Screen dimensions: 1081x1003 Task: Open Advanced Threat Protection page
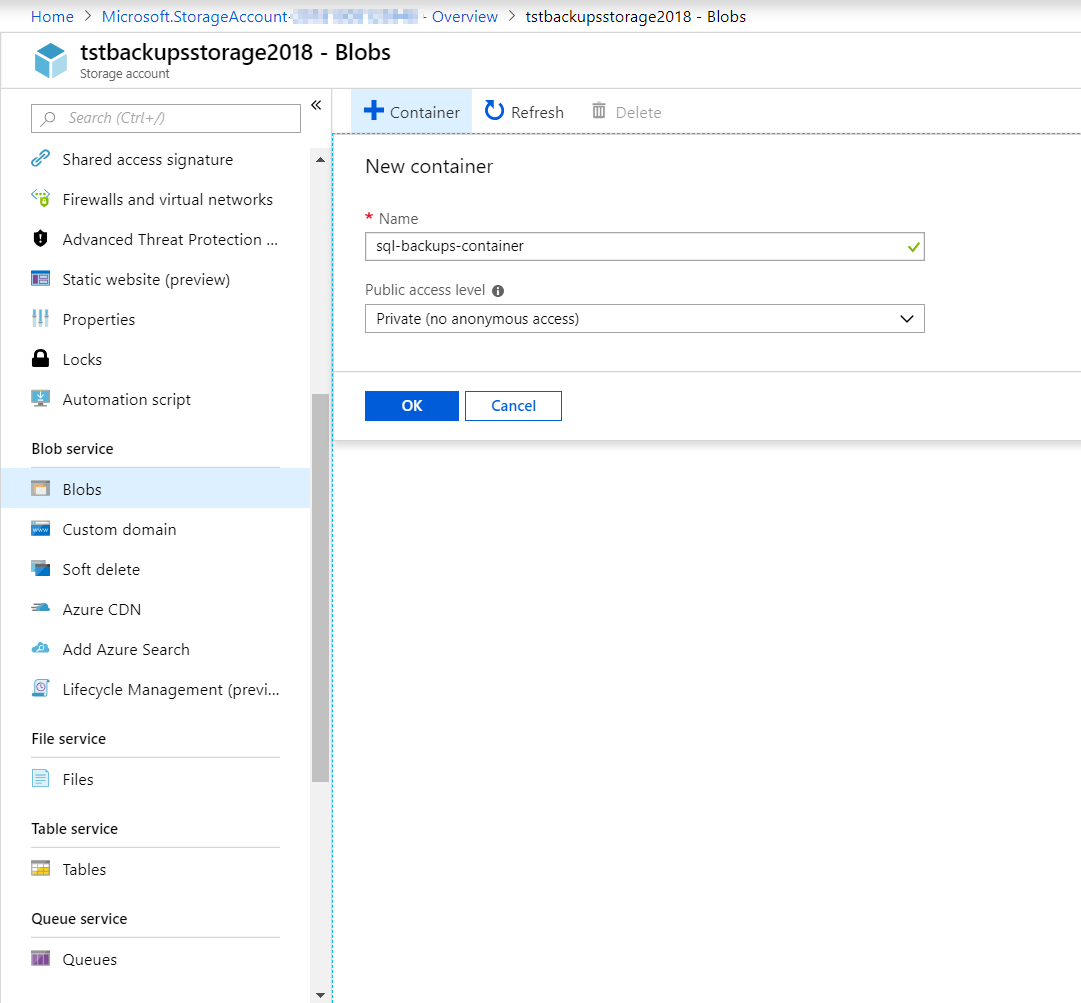click(170, 239)
